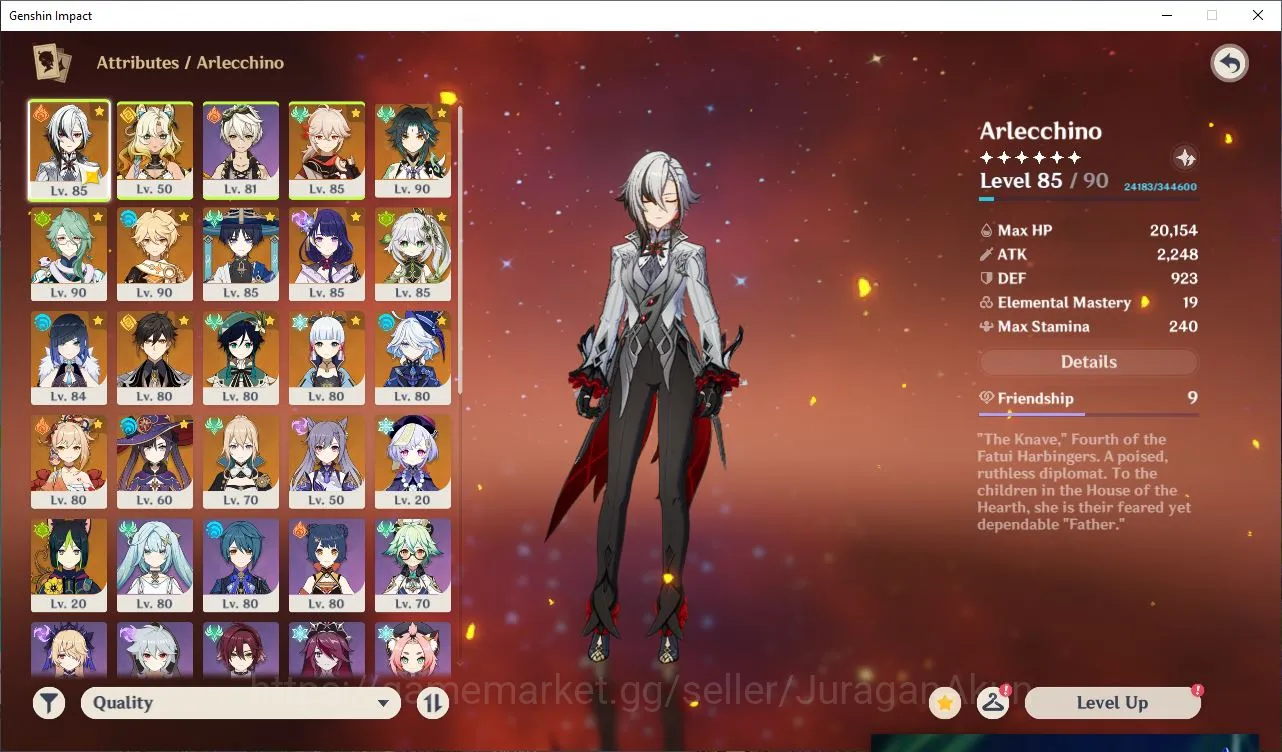
Task: Expand the Quality sort dropdown
Action: click(x=241, y=703)
